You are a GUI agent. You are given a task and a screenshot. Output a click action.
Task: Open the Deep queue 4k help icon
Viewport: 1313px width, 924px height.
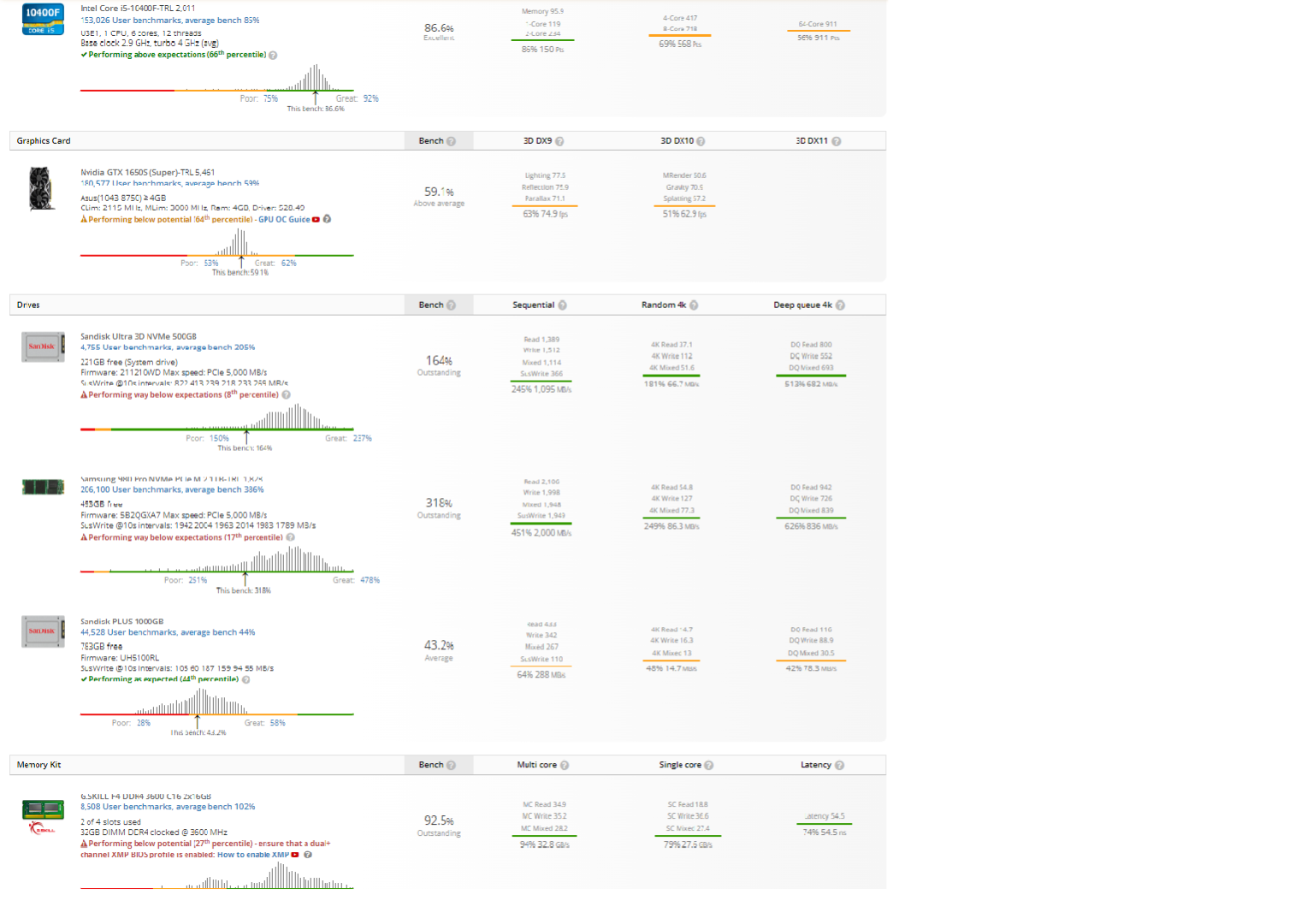pos(840,305)
